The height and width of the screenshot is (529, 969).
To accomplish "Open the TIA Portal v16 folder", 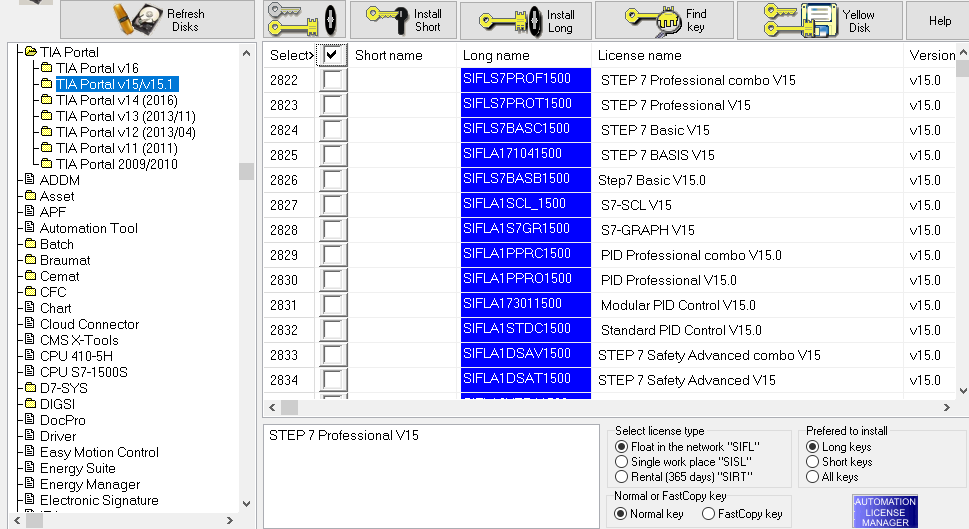I will tap(97, 68).
